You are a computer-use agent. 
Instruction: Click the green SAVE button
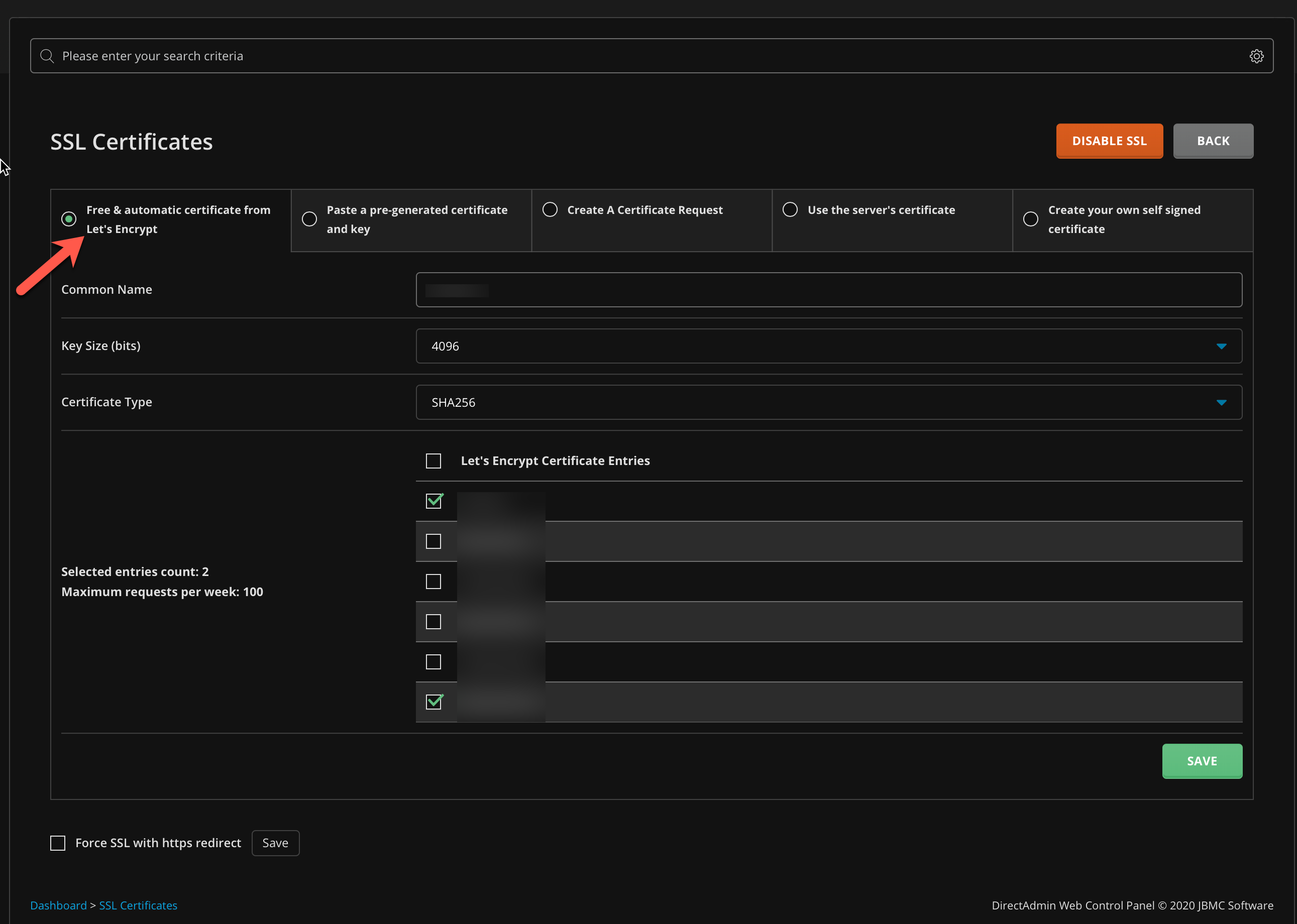(x=1202, y=761)
